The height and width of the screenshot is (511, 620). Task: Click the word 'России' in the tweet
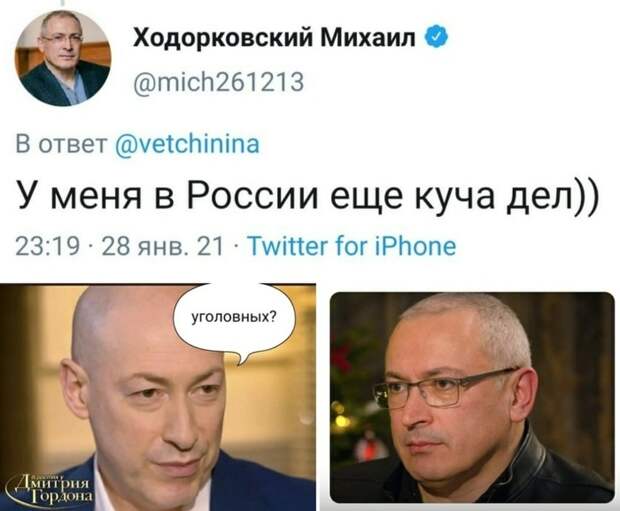tap(252, 195)
